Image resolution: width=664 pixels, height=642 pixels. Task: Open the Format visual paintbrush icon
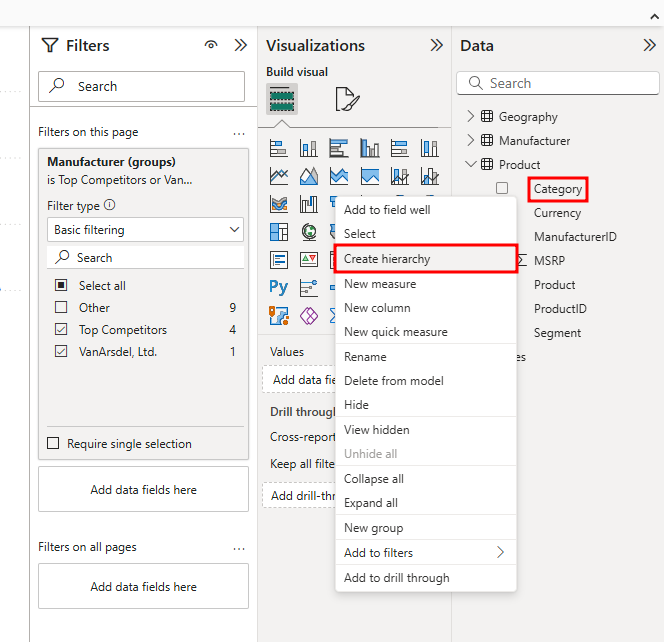[347, 99]
